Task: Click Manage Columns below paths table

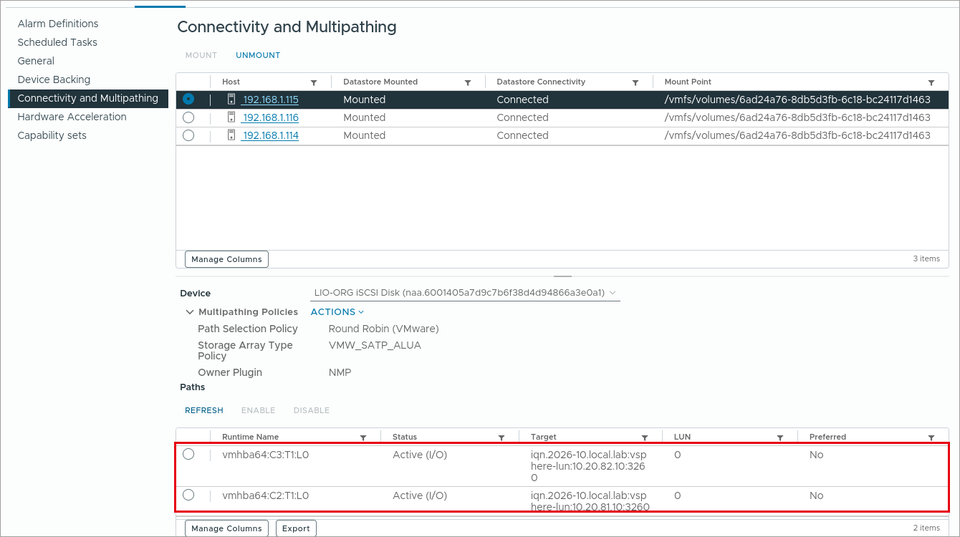Action: (x=227, y=528)
